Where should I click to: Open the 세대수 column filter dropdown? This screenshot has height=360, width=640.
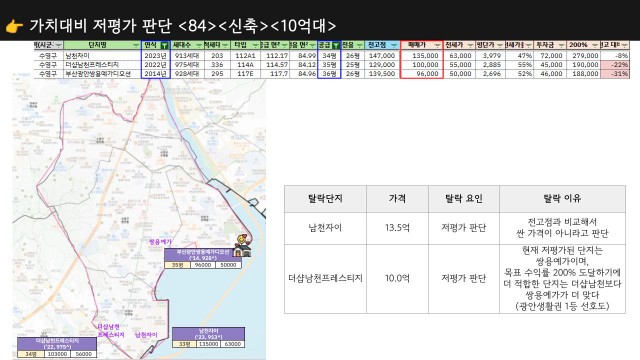[x=198, y=45]
